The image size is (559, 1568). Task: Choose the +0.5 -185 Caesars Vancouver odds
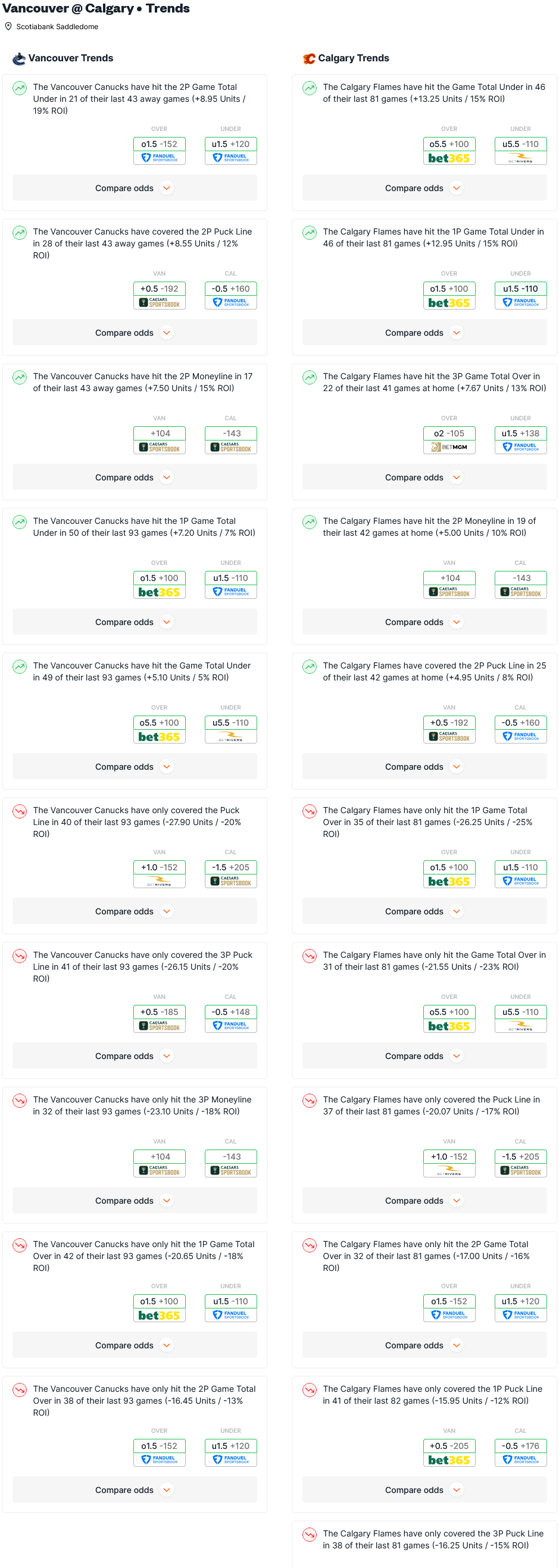(159, 1018)
